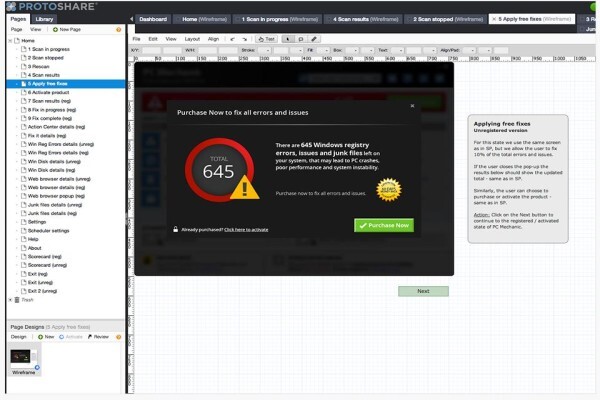
Task: Select the comment bubble tool
Action: pyautogui.click(x=301, y=39)
